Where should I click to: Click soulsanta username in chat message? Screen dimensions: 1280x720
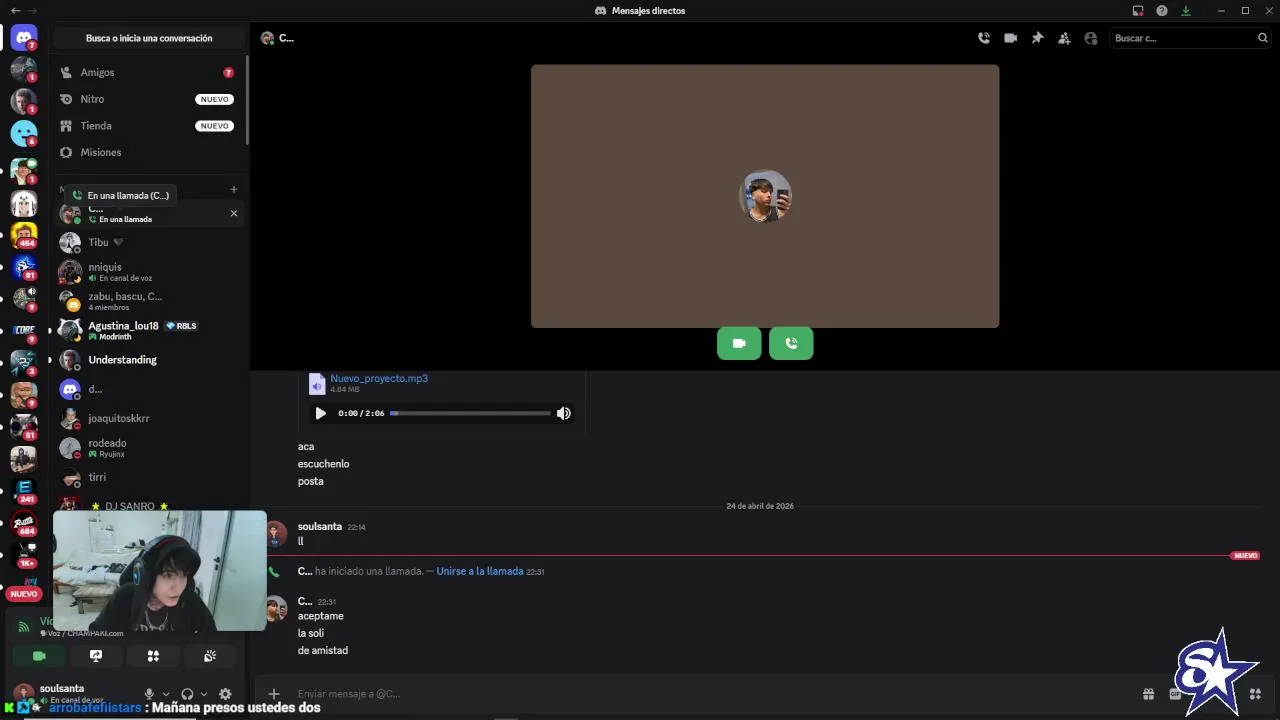[x=320, y=526]
